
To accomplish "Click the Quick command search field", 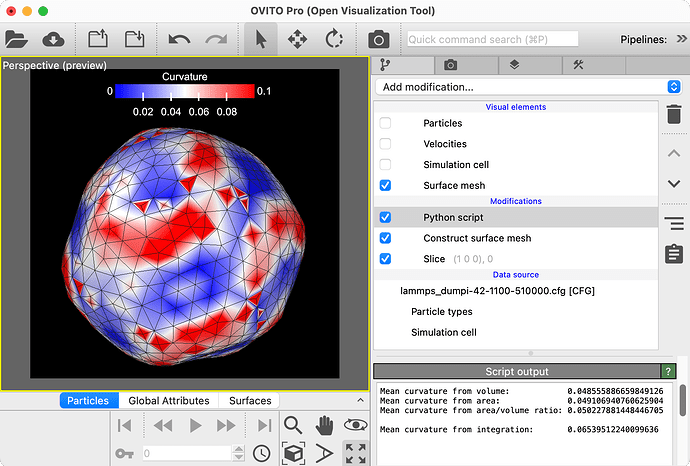I will click(492, 39).
